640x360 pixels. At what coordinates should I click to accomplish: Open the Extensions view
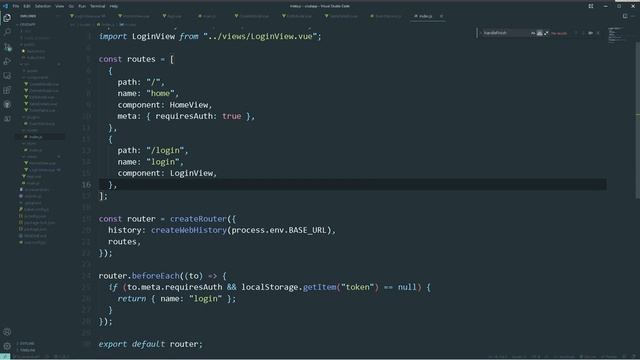click(x=7, y=90)
